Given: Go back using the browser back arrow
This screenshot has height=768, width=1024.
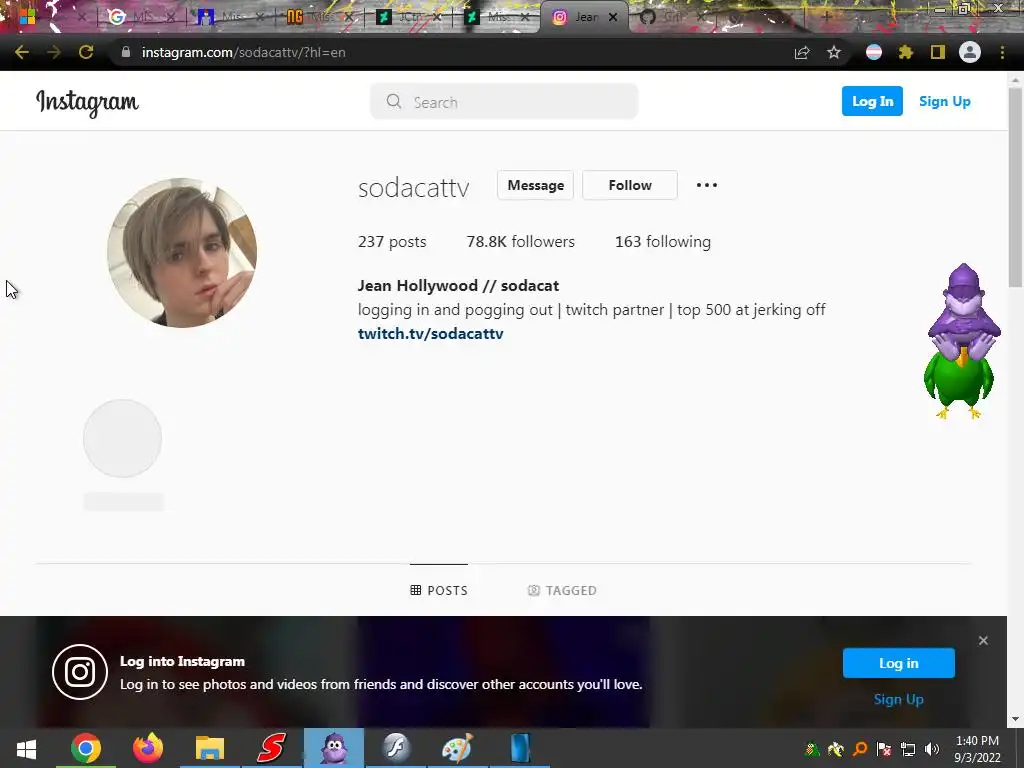Looking at the screenshot, I should 22,52.
